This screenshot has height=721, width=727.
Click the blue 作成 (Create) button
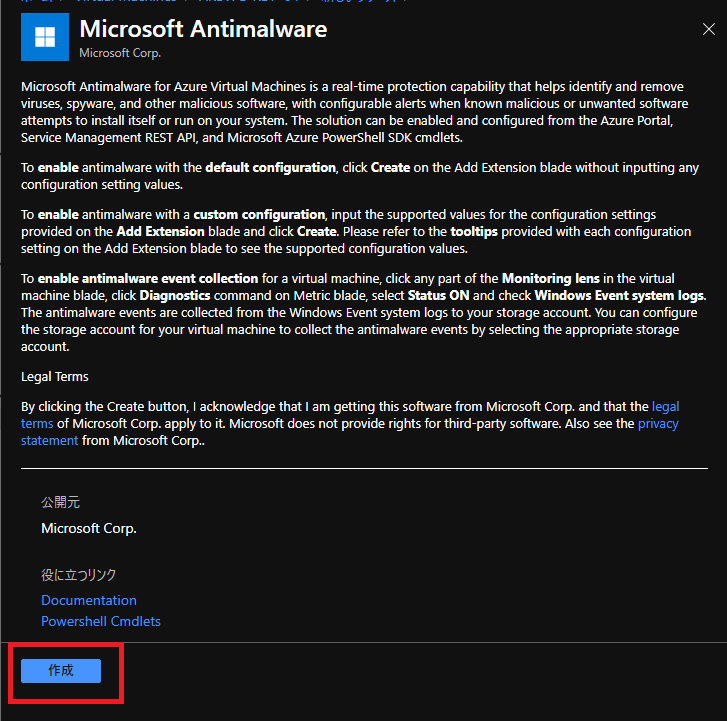(x=61, y=670)
